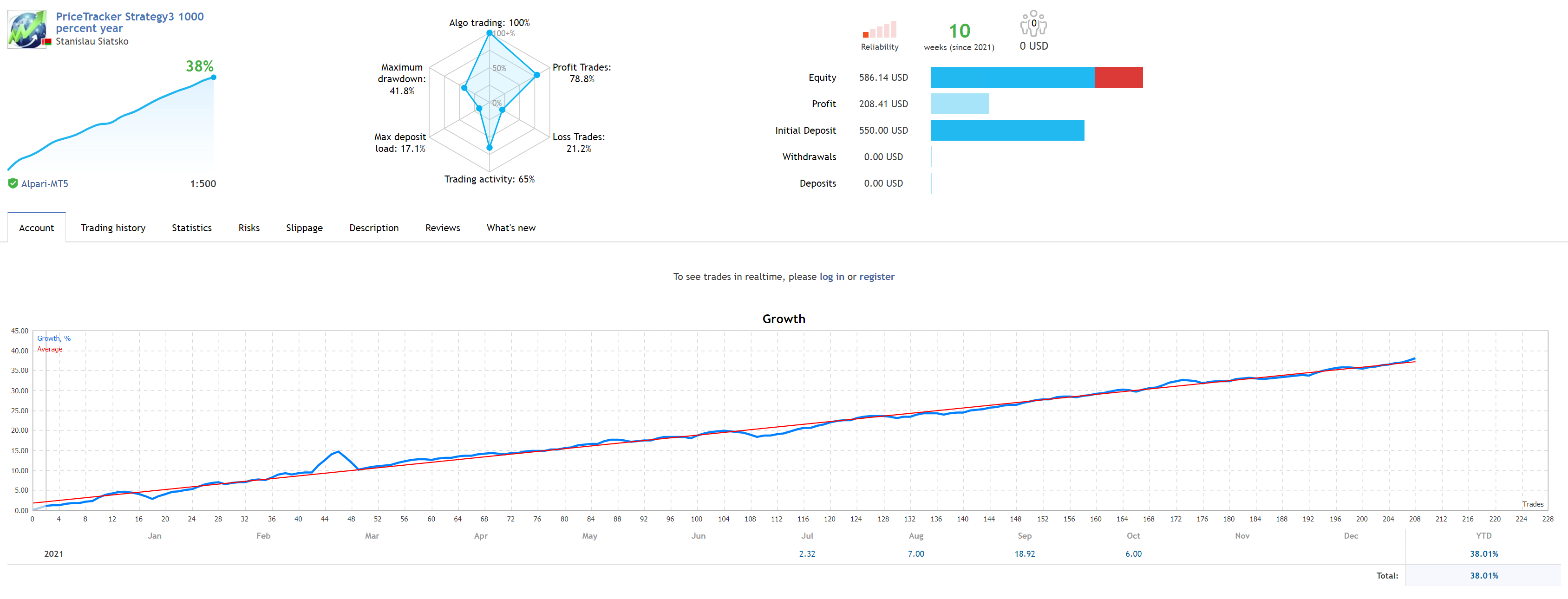1568x599 pixels.
Task: Click the September 18.92 monthly growth value
Action: coord(1025,553)
